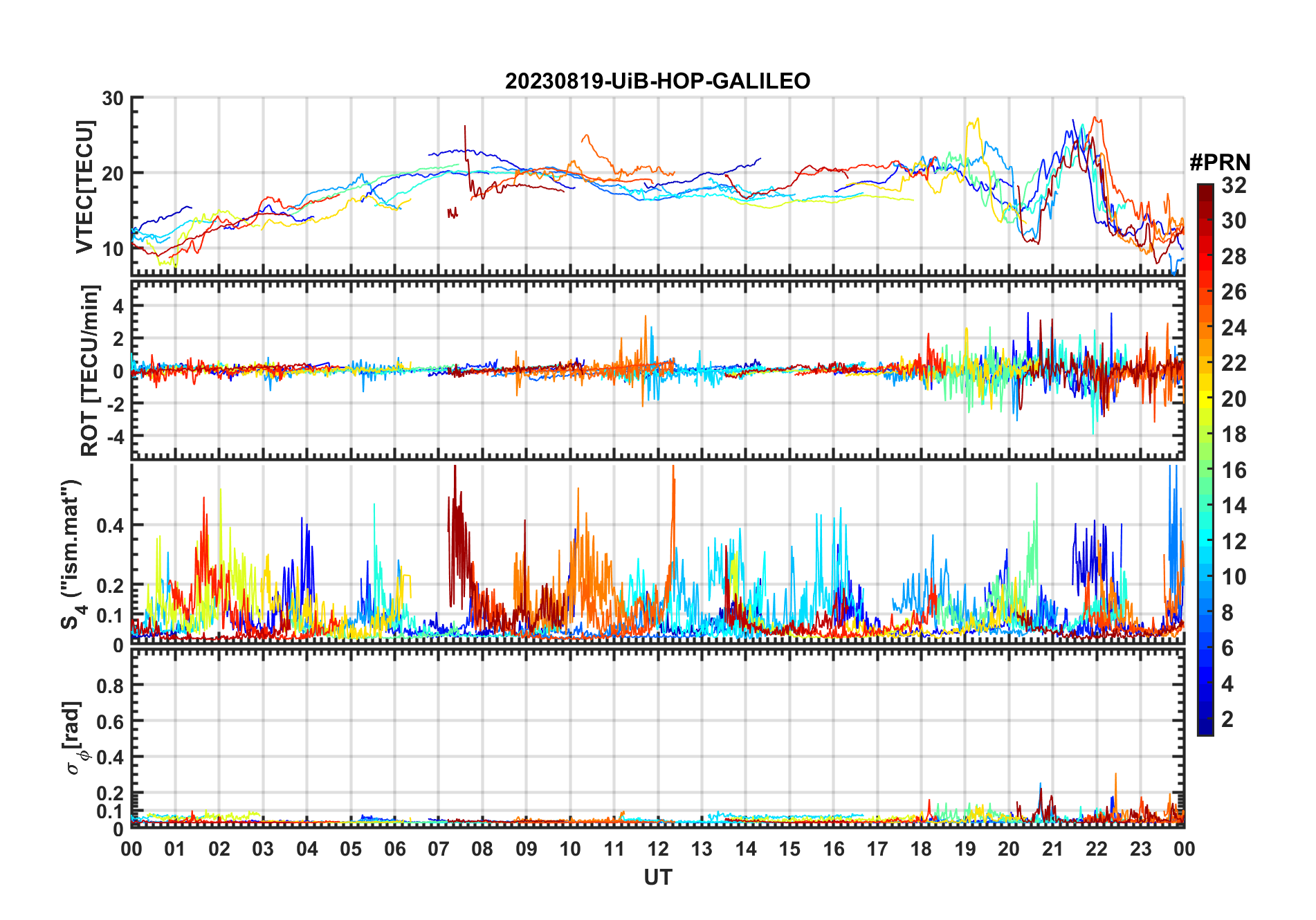Click colorbar tick label 24
1316x920 pixels.
(x=1234, y=328)
